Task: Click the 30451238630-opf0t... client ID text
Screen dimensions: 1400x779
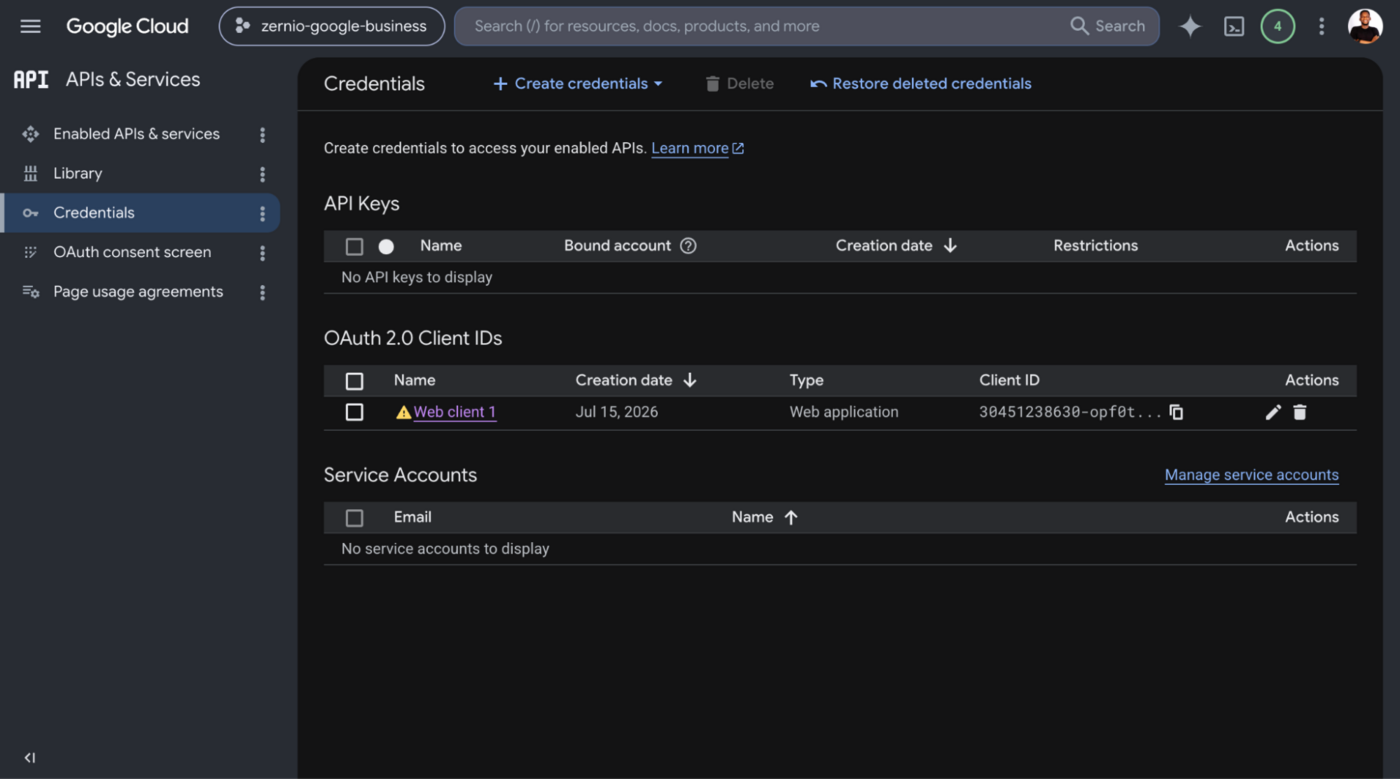Action: [1070, 412]
